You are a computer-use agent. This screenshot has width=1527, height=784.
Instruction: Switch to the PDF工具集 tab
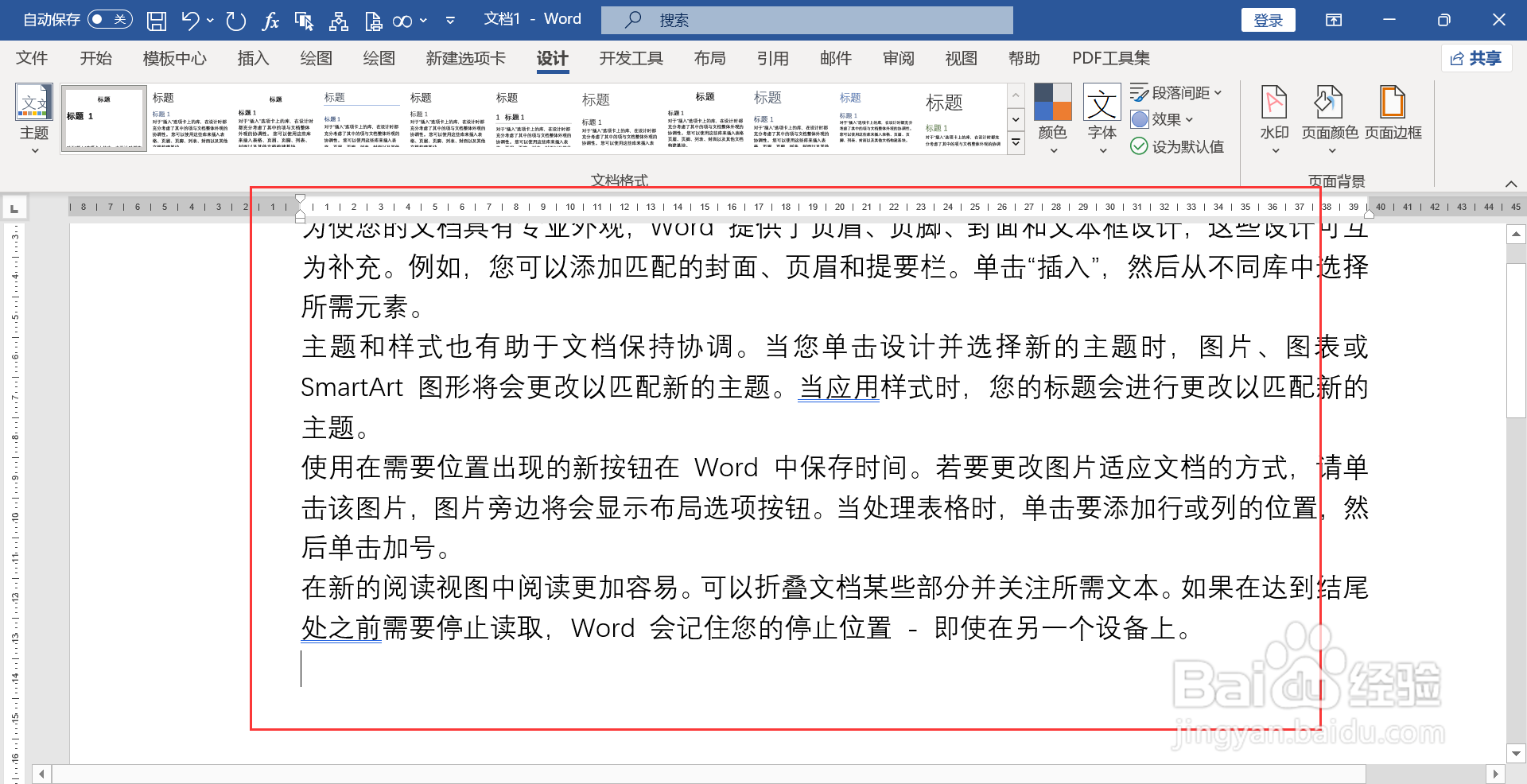[1110, 58]
